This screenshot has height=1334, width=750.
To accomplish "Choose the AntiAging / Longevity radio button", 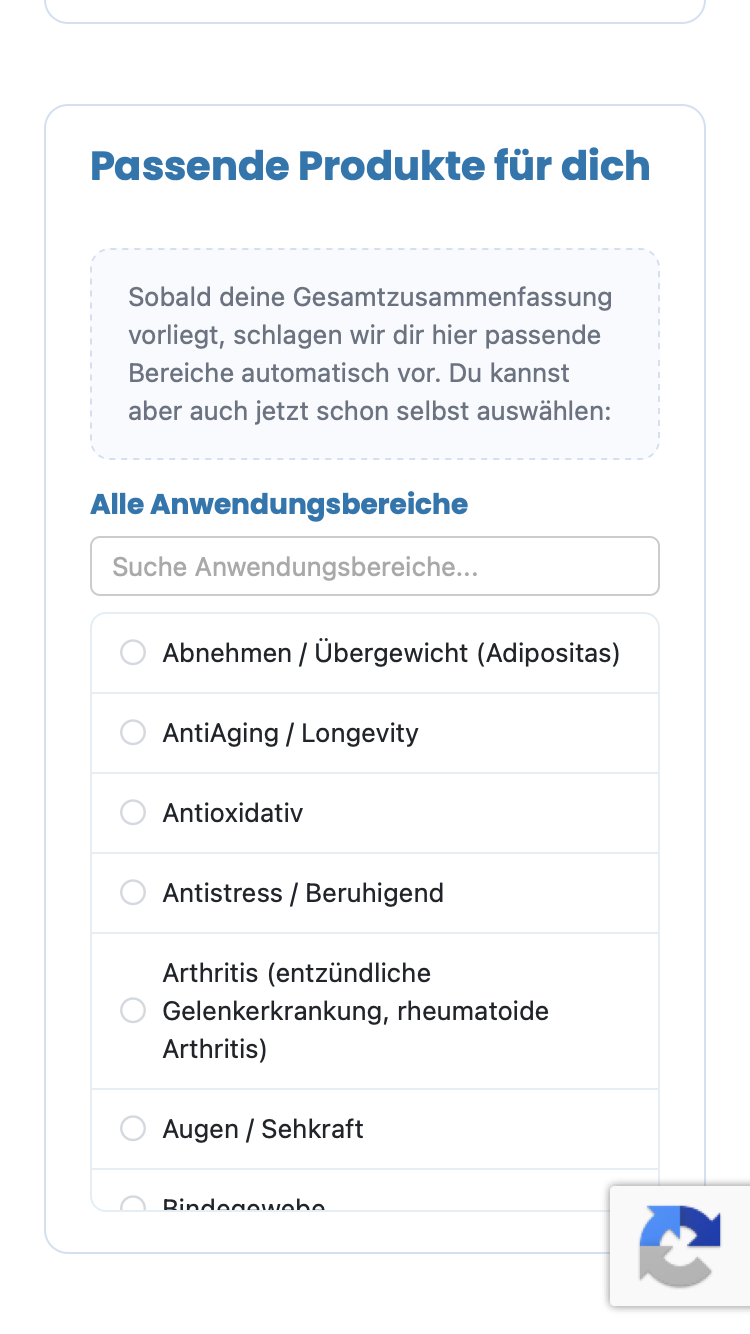I will (133, 733).
